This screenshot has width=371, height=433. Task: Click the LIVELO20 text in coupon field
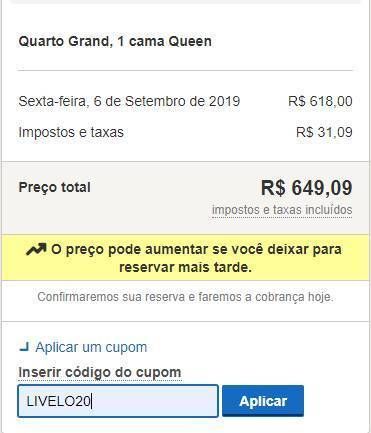pyautogui.click(x=59, y=401)
